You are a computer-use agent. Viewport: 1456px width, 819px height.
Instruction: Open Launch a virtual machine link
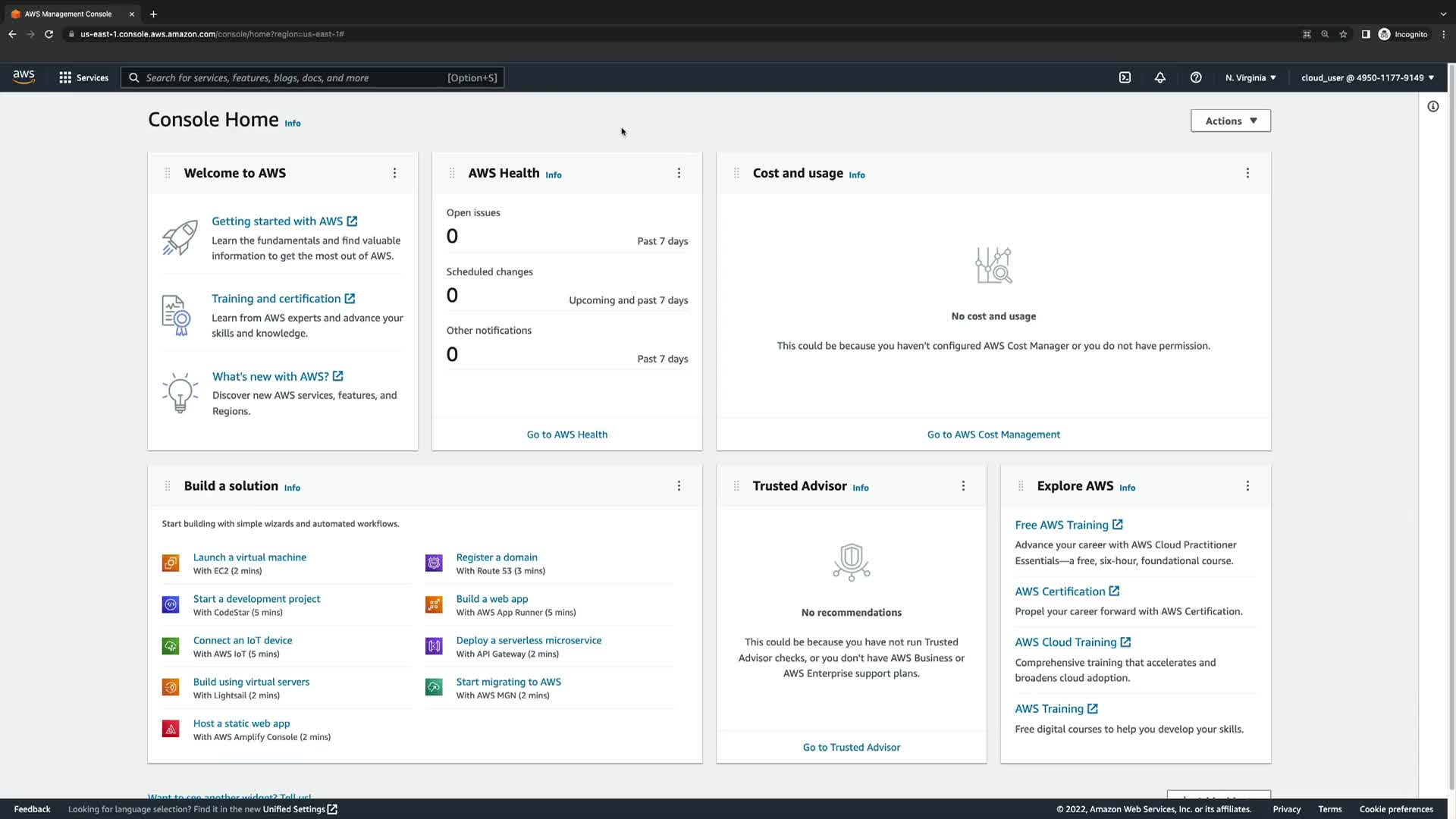[249, 557]
